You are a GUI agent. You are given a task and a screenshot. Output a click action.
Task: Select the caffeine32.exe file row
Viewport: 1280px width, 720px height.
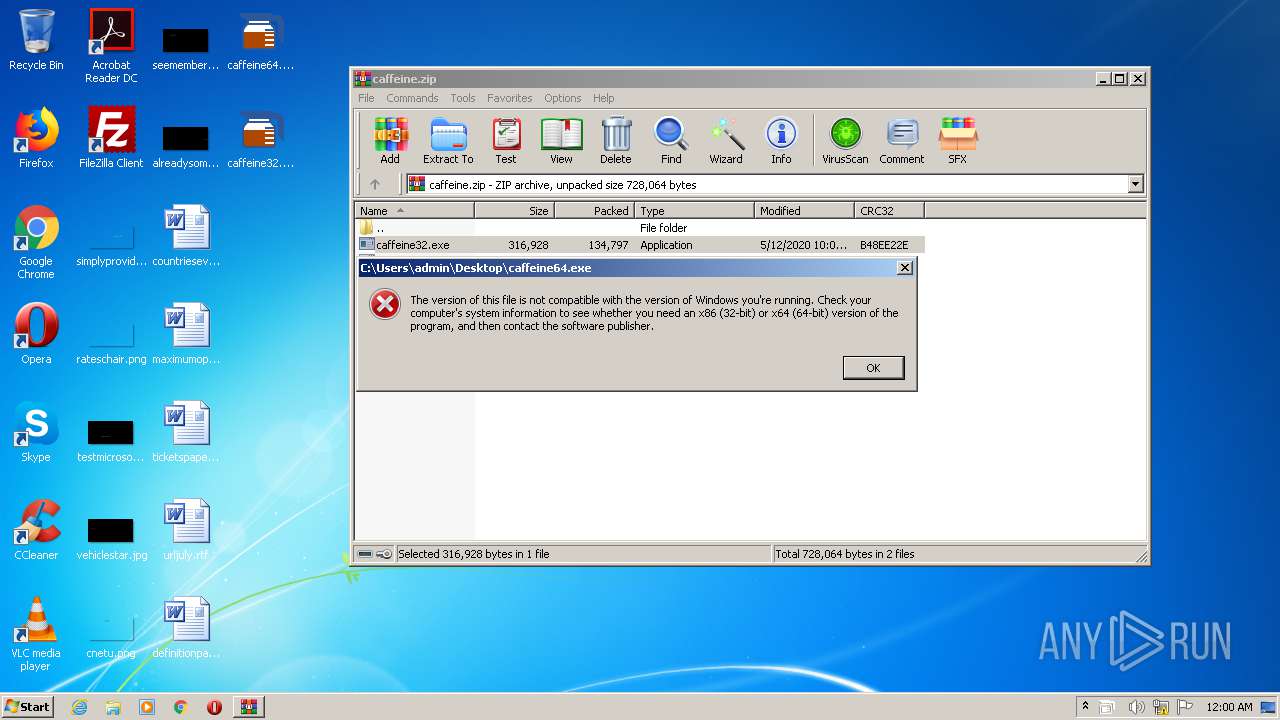(640, 245)
